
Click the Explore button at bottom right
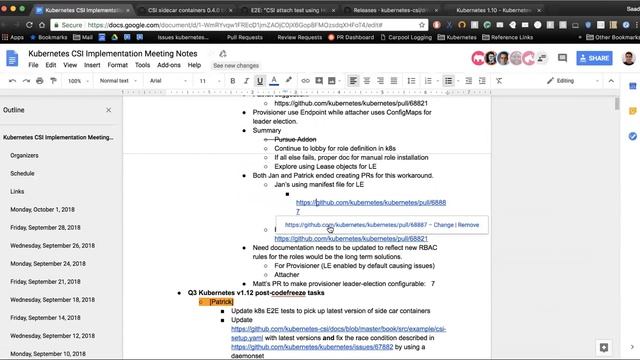604,347
